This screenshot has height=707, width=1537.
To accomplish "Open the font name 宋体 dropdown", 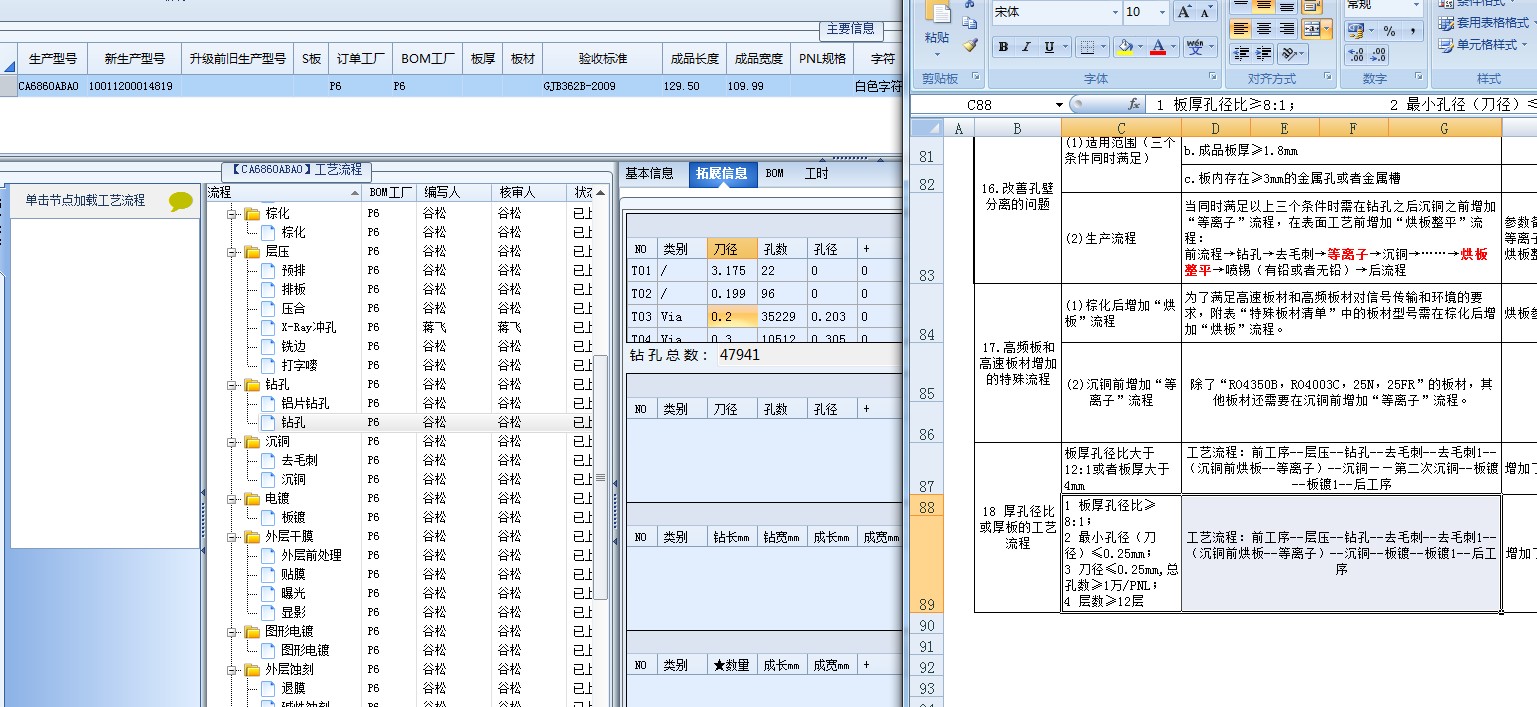I will pos(1115,12).
